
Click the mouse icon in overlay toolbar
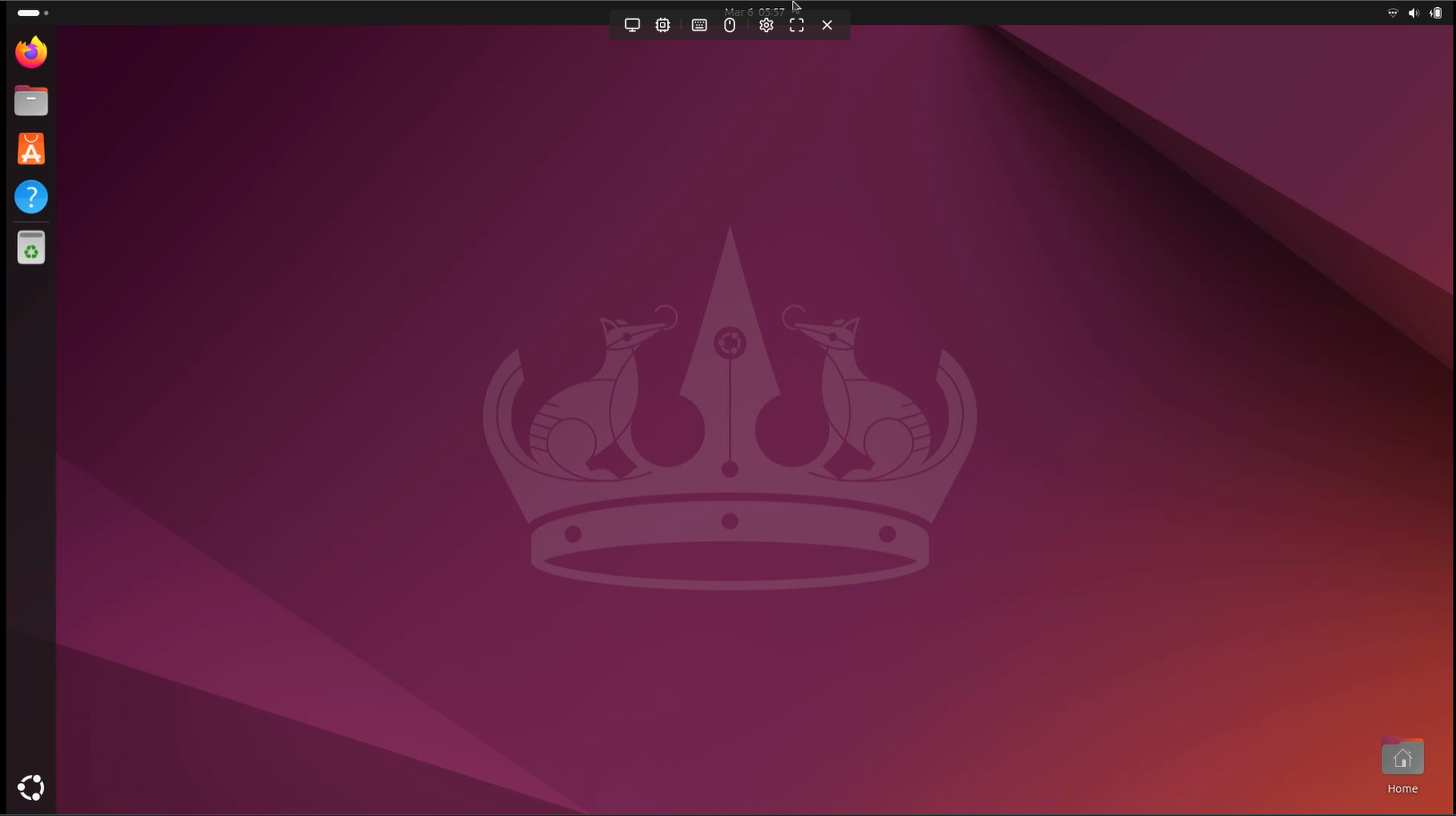(x=730, y=25)
